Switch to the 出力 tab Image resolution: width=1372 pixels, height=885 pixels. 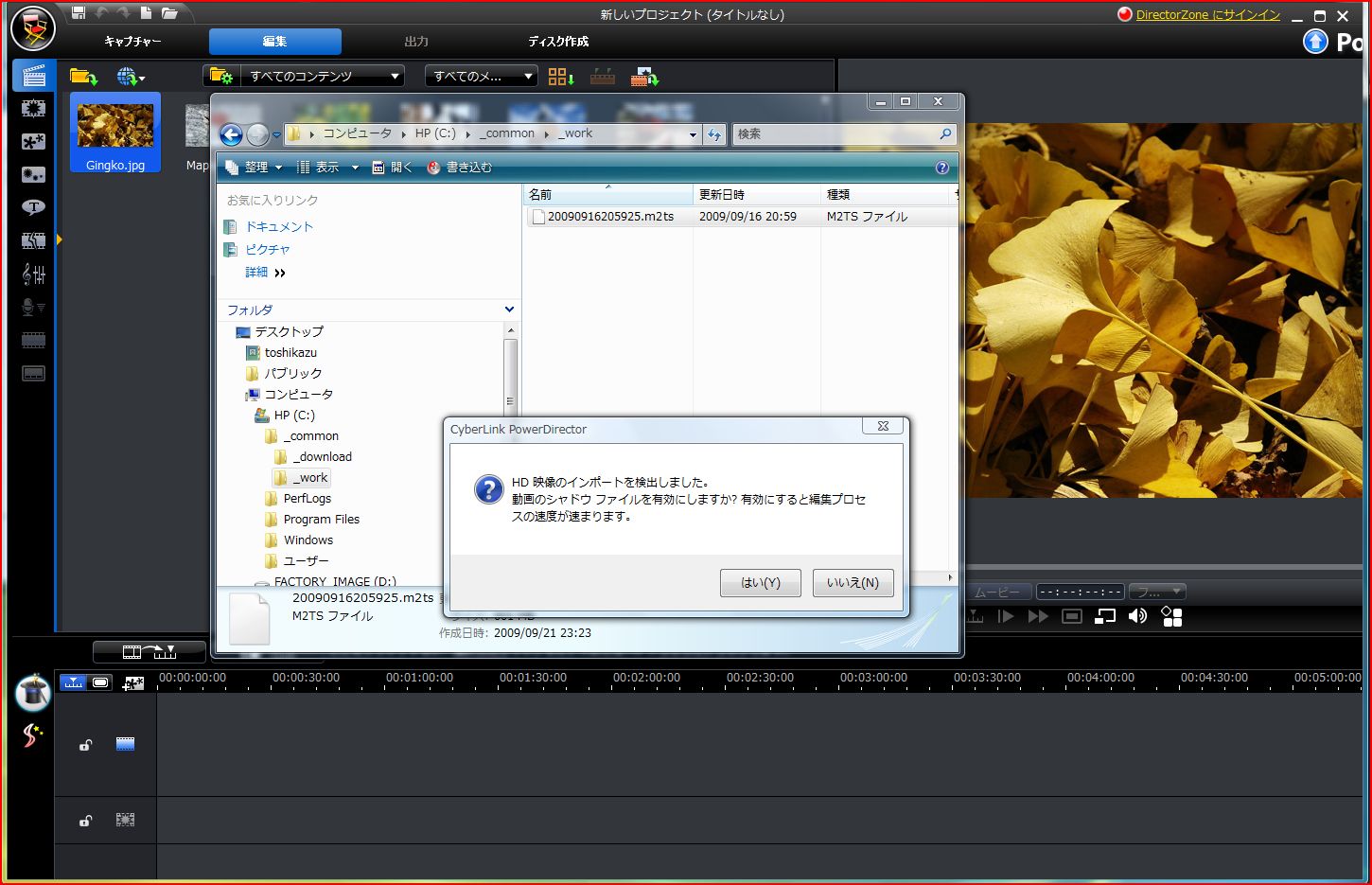[416, 42]
